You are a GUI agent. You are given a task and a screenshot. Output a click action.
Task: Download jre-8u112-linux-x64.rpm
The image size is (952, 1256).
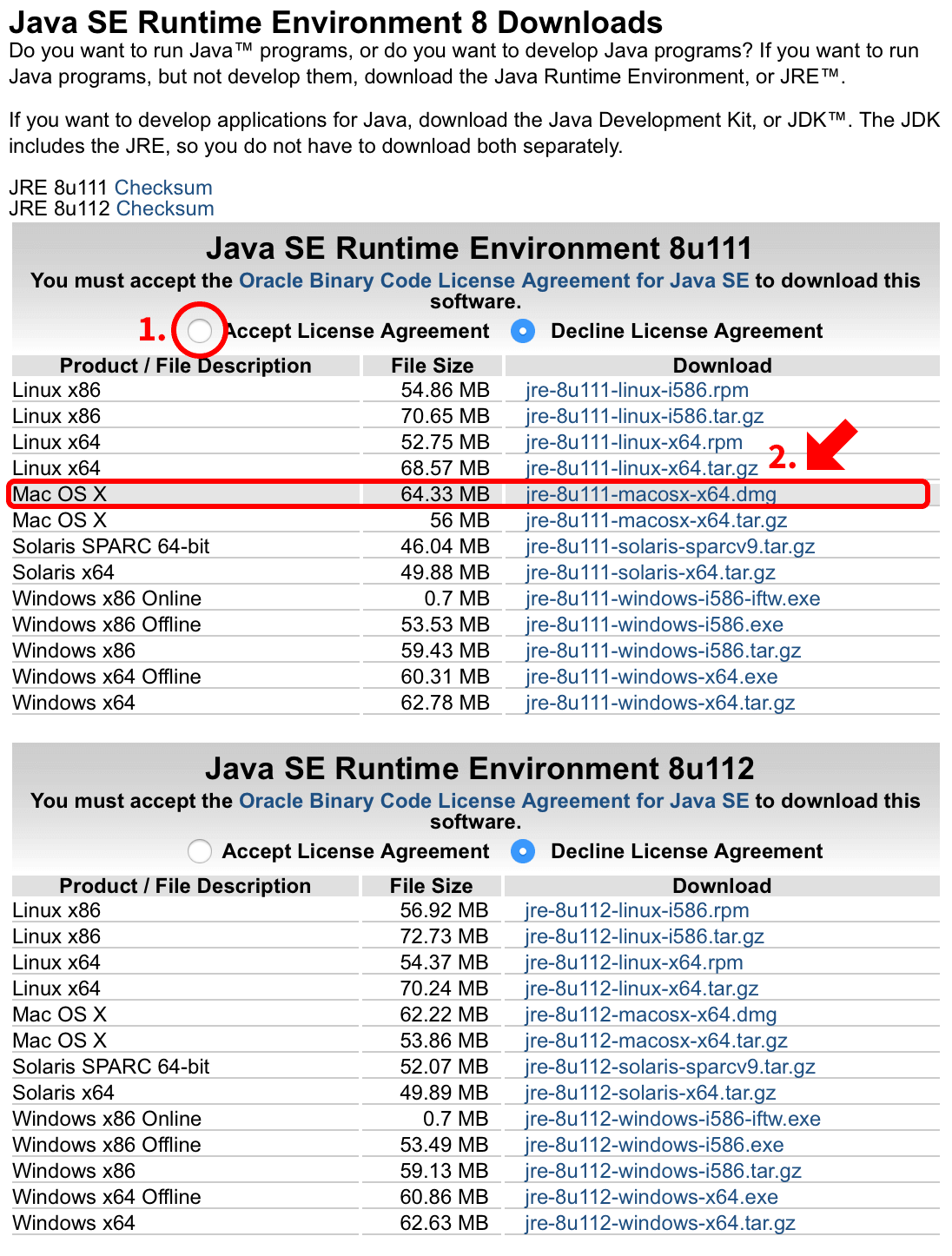(634, 962)
